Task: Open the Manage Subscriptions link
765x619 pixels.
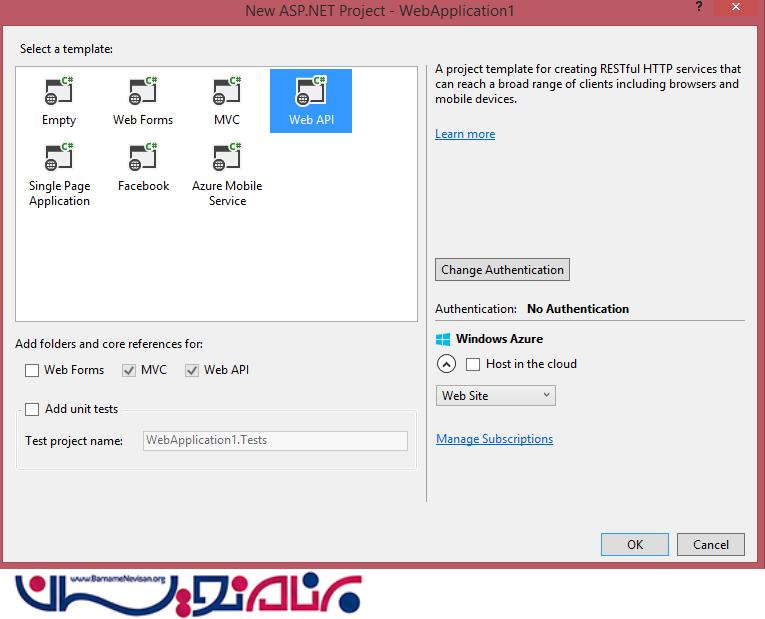Action: pos(494,439)
